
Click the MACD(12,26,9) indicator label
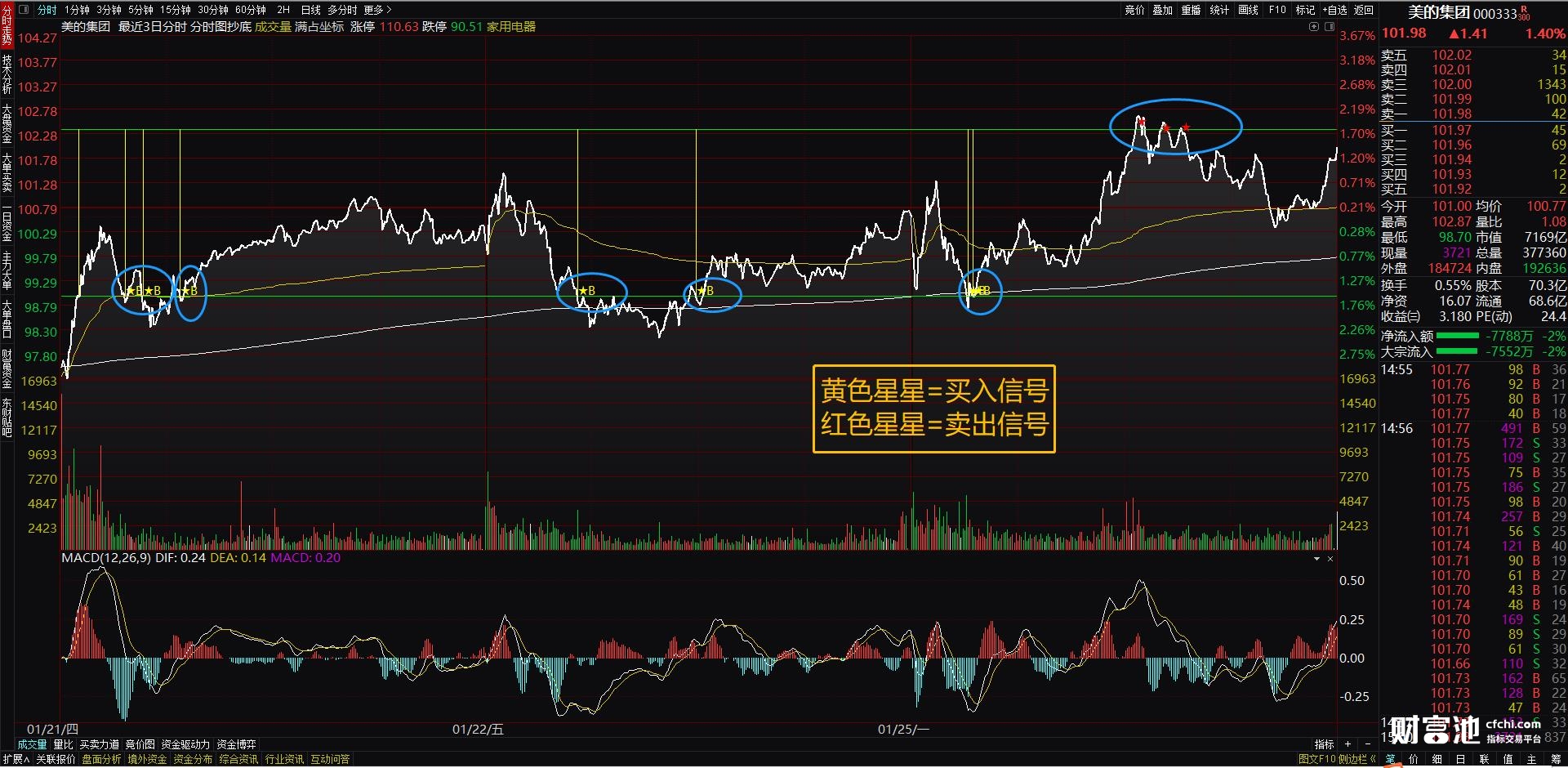(106, 558)
